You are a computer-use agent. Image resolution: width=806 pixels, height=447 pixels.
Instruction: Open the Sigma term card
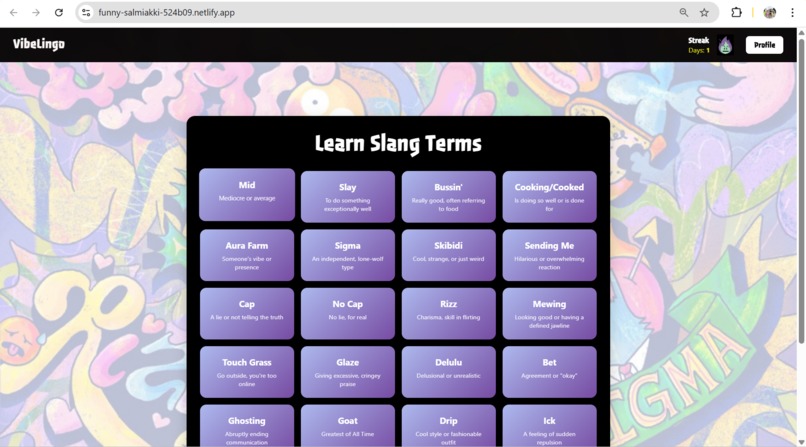pos(347,255)
